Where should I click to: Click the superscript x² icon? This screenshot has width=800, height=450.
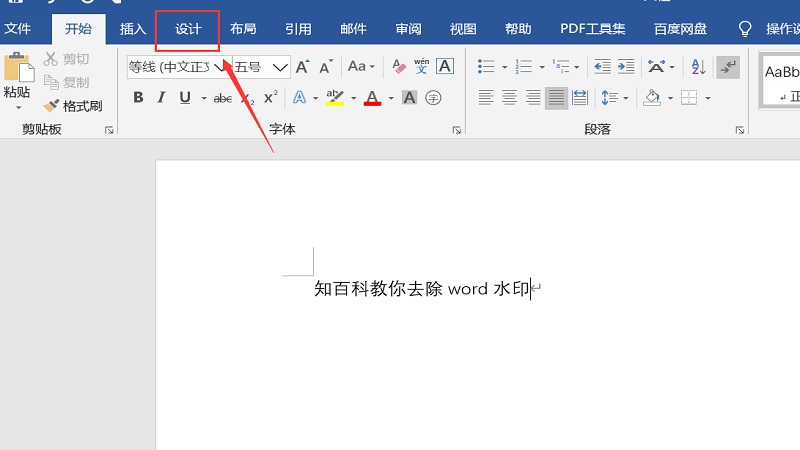pos(270,98)
